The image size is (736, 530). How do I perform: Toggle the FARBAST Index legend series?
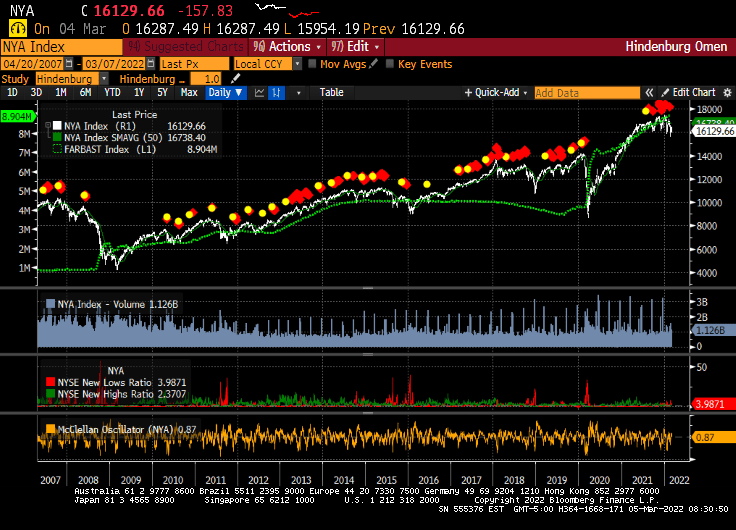[57, 148]
